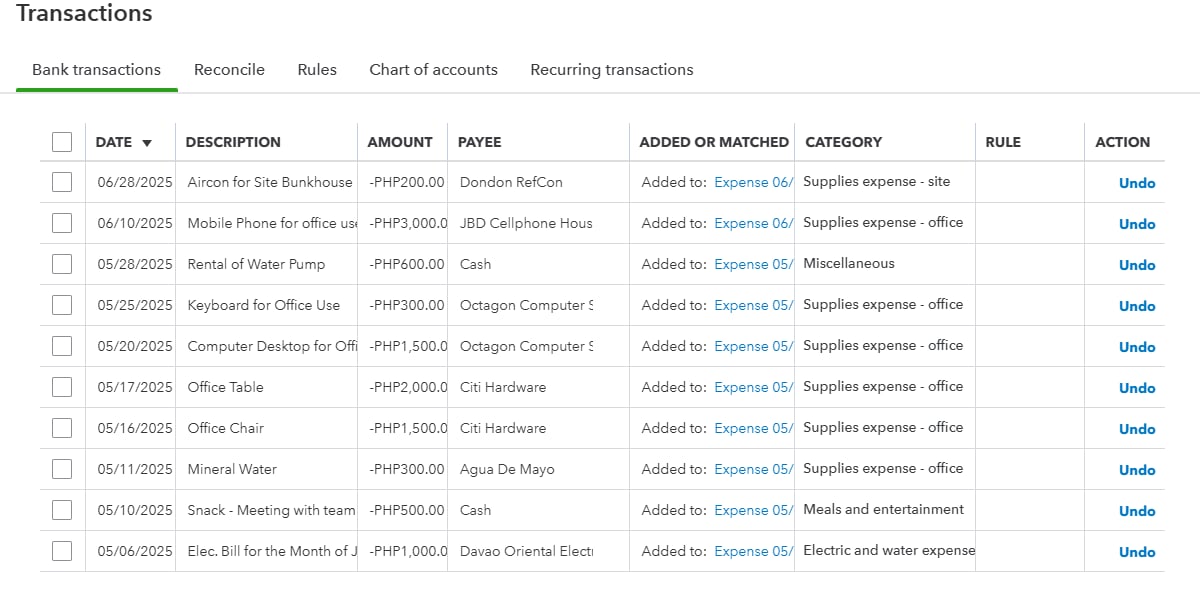
Task: Sort by the DATE column arrow
Action: 147,143
